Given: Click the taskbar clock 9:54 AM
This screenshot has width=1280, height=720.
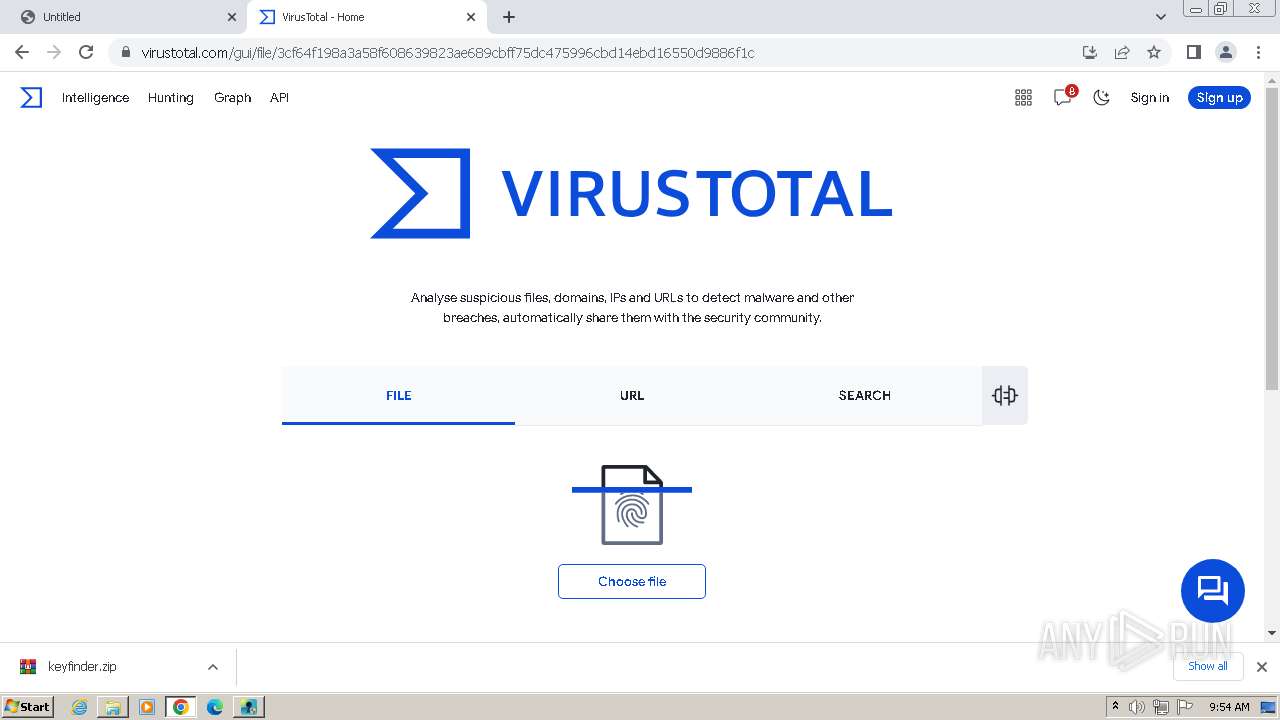Looking at the screenshot, I should [x=1229, y=707].
